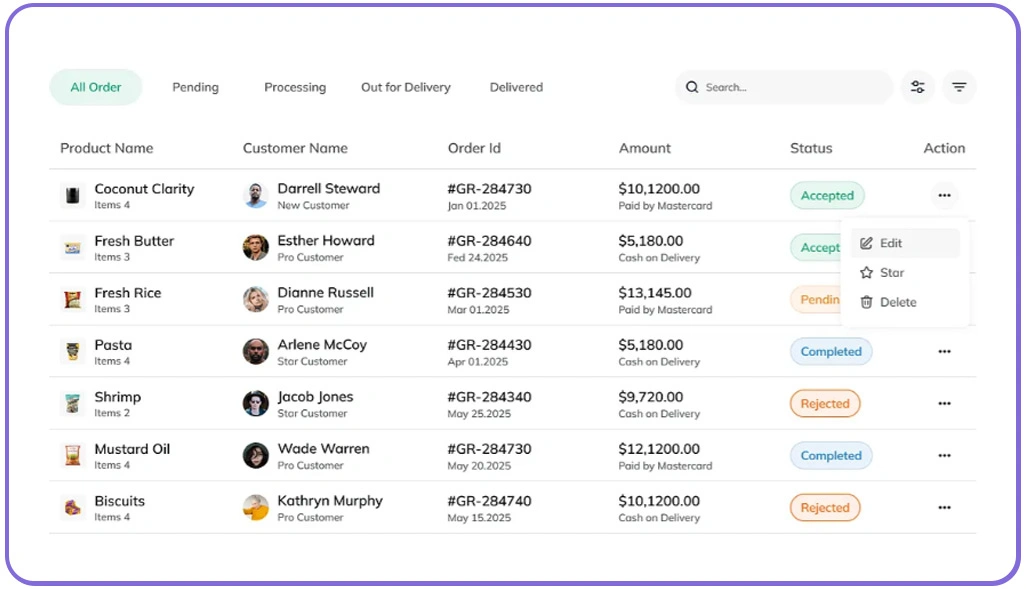Click the Product Name column header

(107, 148)
